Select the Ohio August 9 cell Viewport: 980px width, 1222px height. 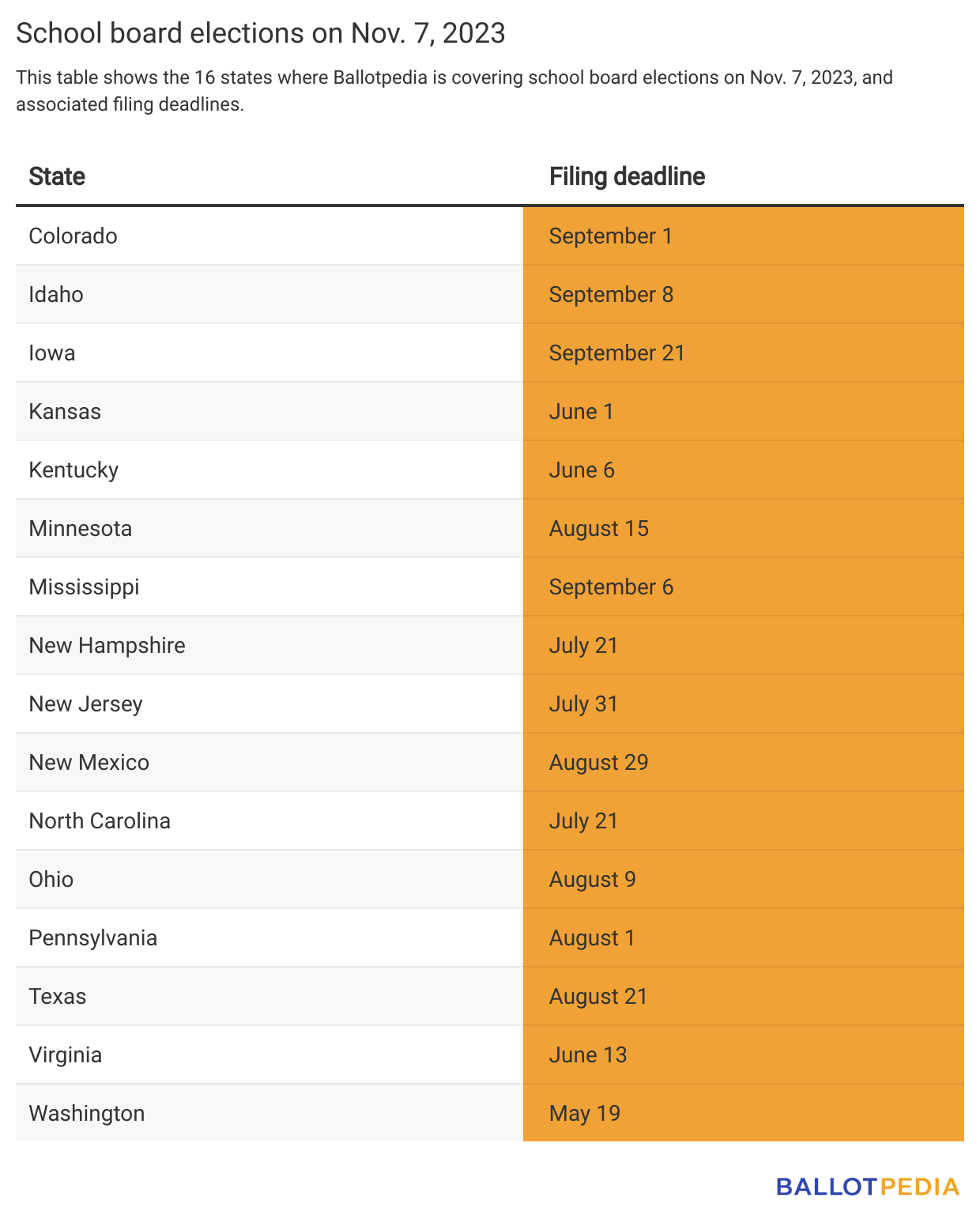tap(744, 879)
